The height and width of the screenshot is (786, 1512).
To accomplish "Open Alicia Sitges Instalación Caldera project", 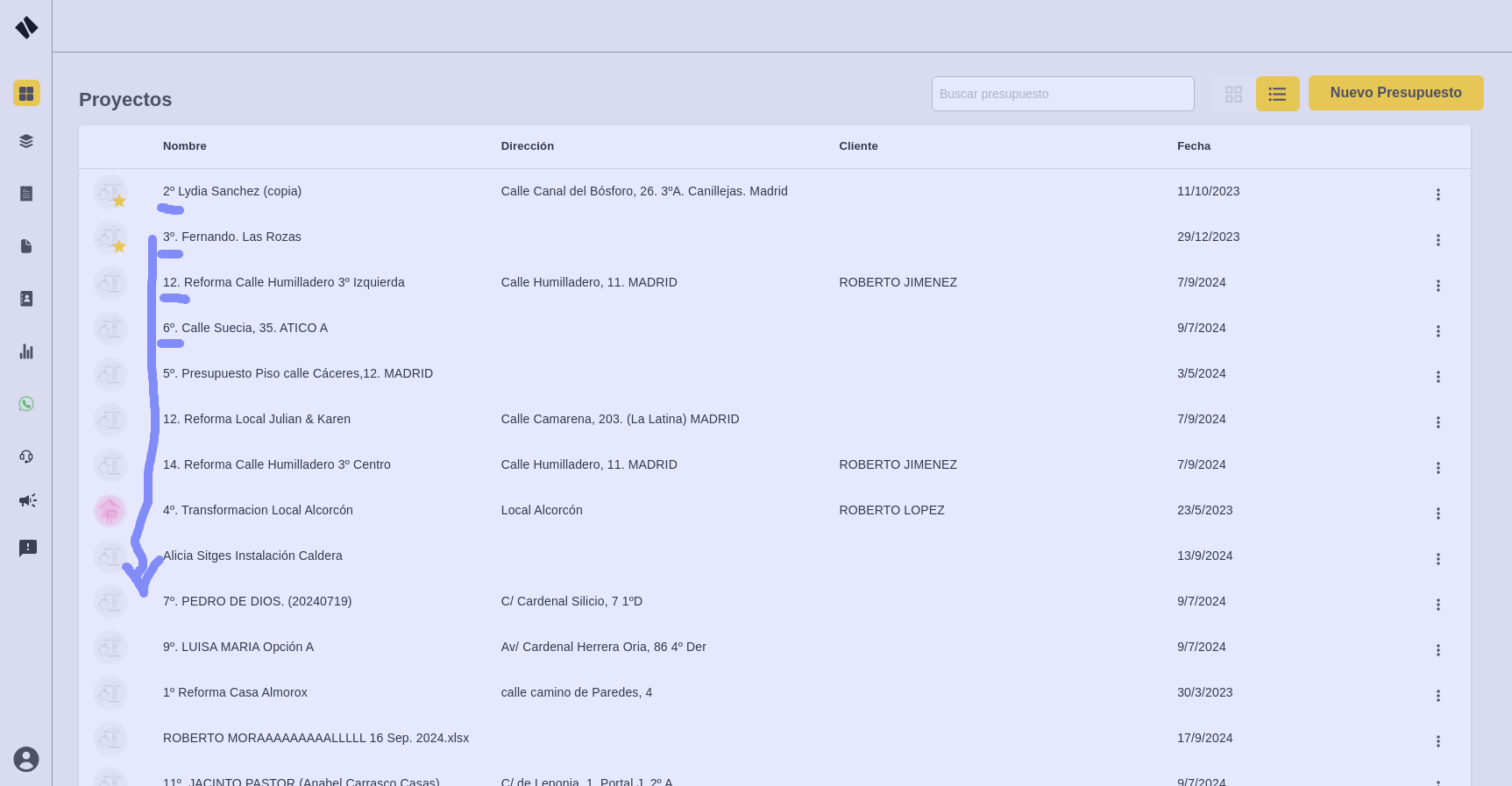I will pos(252,556).
